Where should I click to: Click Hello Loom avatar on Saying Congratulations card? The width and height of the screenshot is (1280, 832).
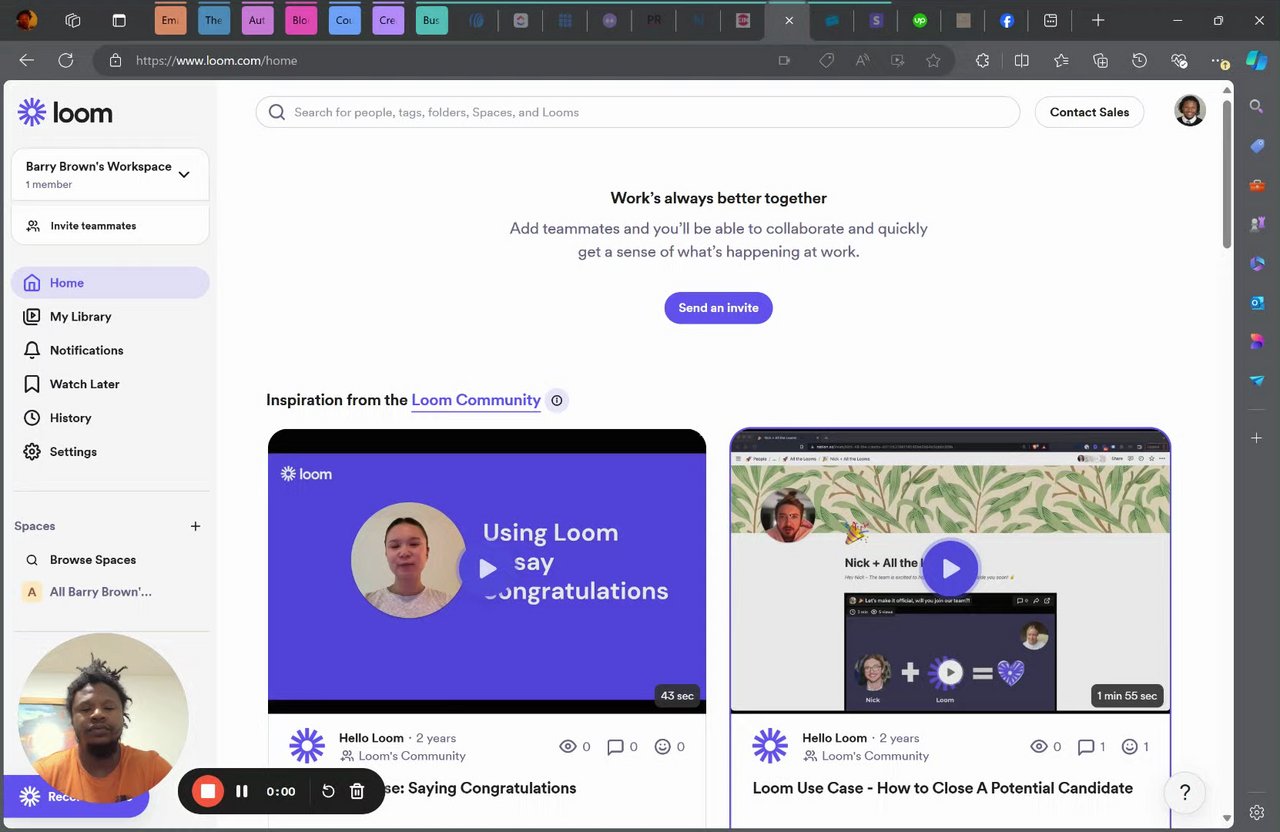point(307,746)
